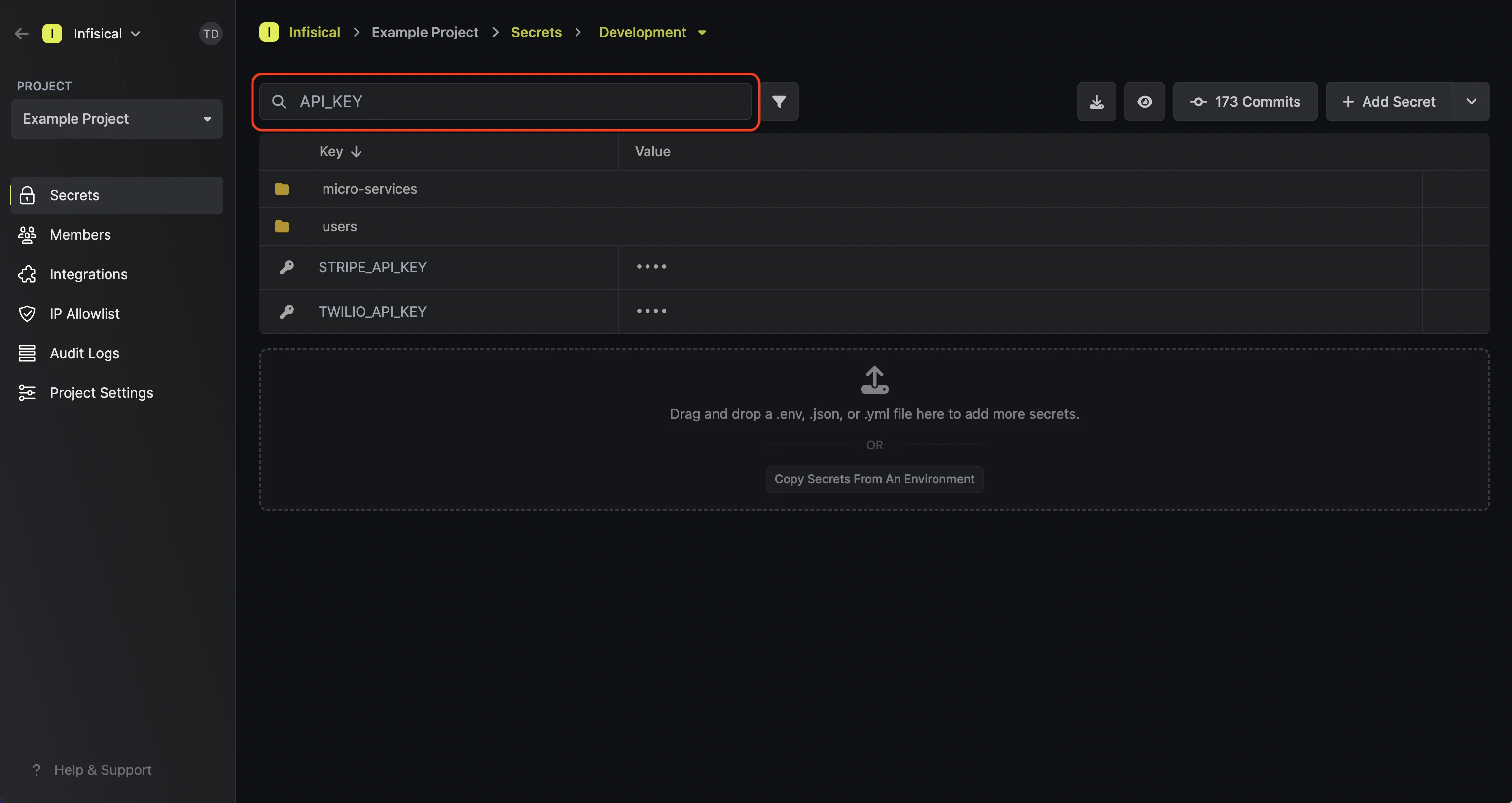Expand the Add Secret options chevron
1512x803 pixels.
tap(1471, 102)
